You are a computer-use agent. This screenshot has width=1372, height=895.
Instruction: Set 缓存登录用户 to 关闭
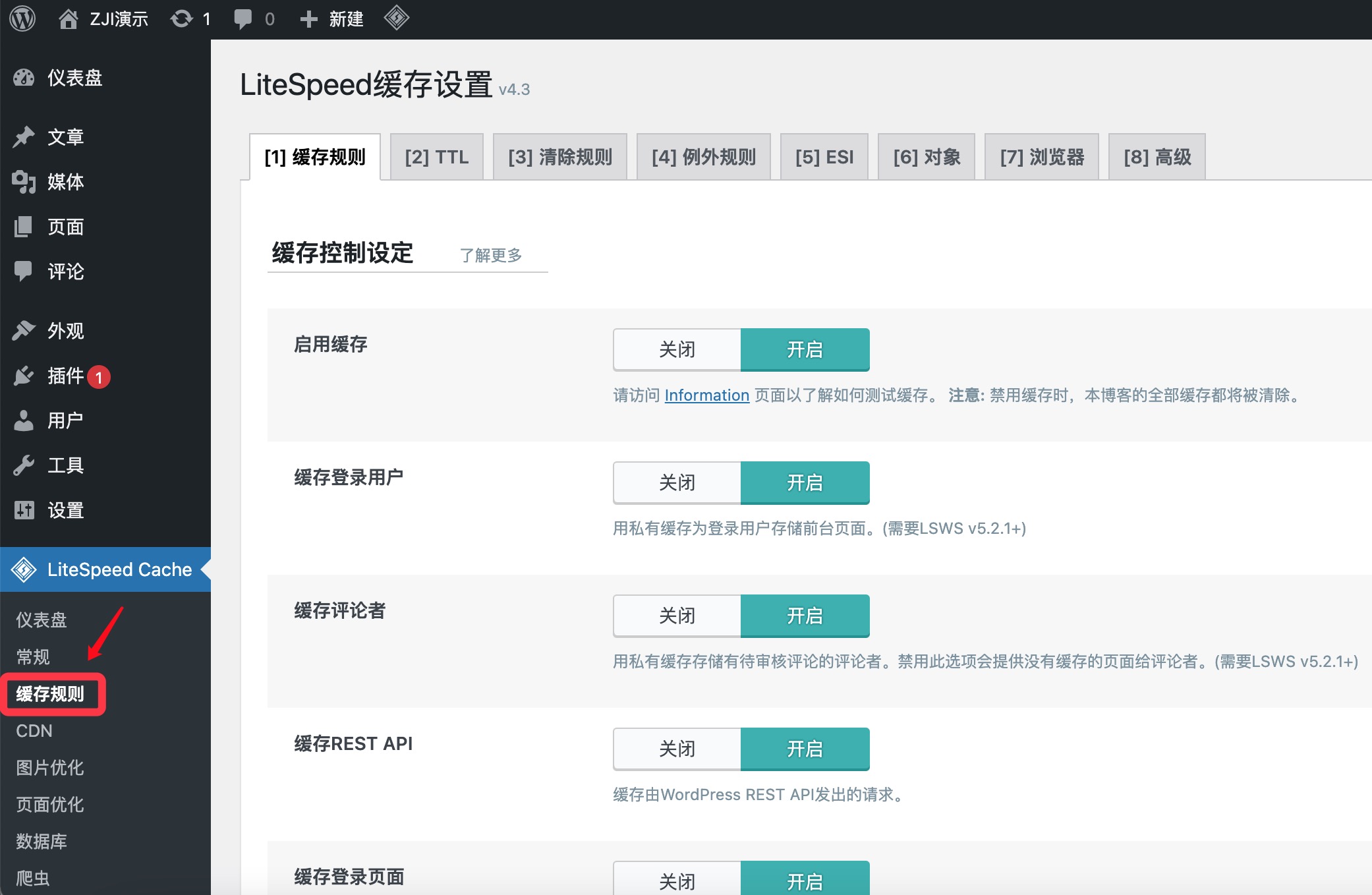677,482
